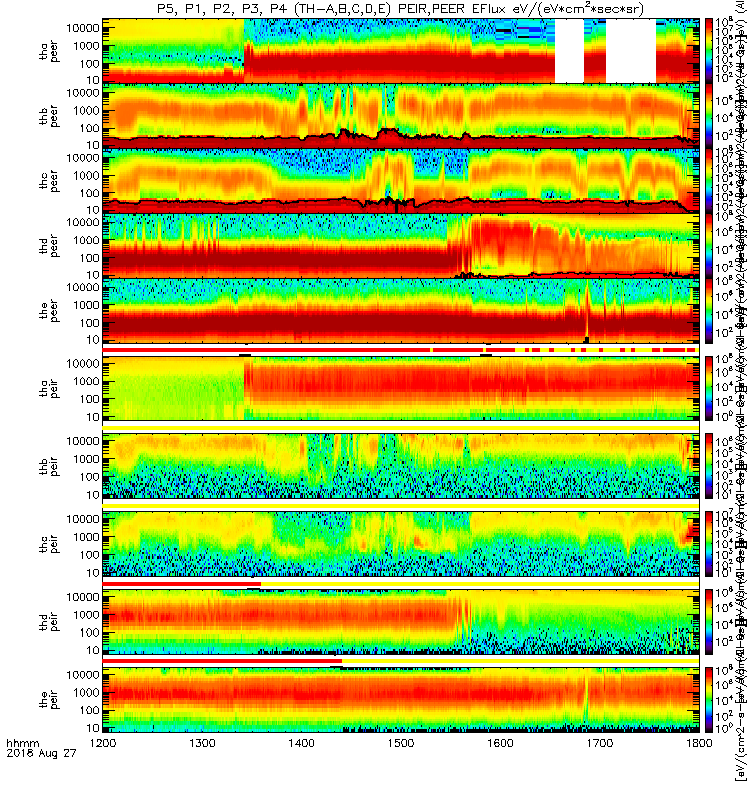The image size is (750, 800).
Task: Click the color bar beside the peir panel
Action: pyautogui.click(x=709, y=699)
